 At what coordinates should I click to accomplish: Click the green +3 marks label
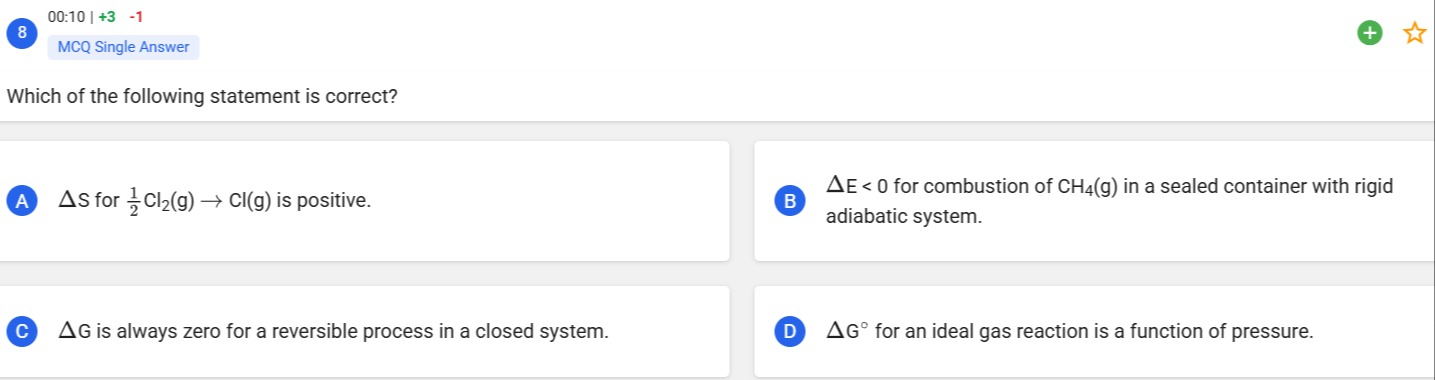coord(107,17)
